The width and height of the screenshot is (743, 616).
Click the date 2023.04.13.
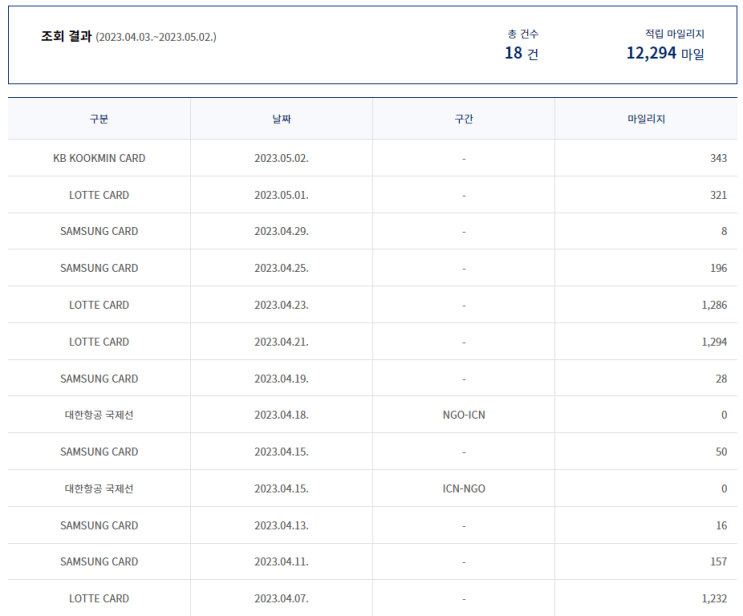[x=281, y=526]
